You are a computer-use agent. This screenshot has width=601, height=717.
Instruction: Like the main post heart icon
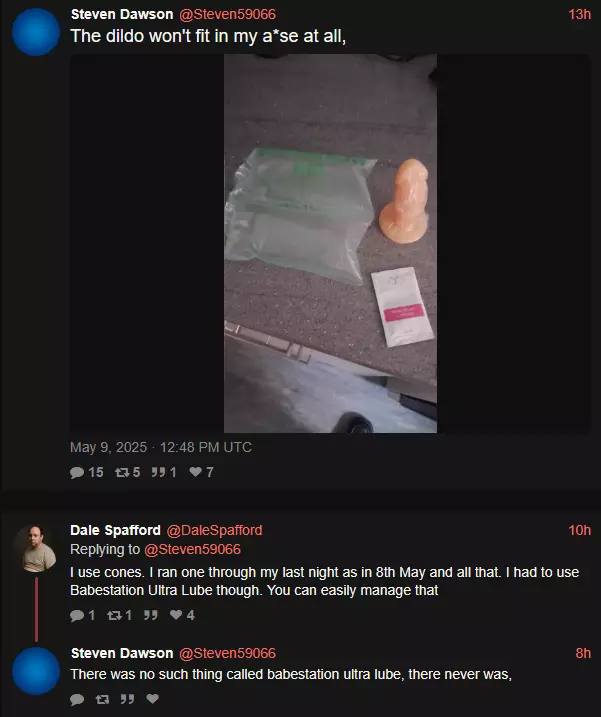point(195,471)
